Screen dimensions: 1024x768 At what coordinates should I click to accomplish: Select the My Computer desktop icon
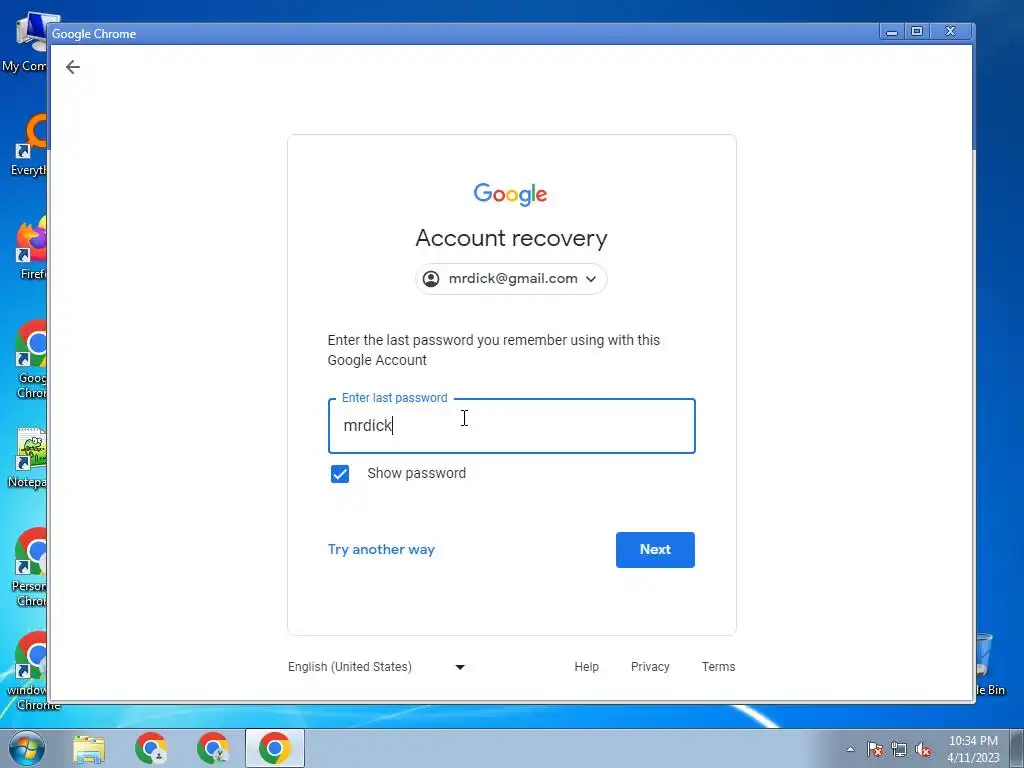click(25, 42)
